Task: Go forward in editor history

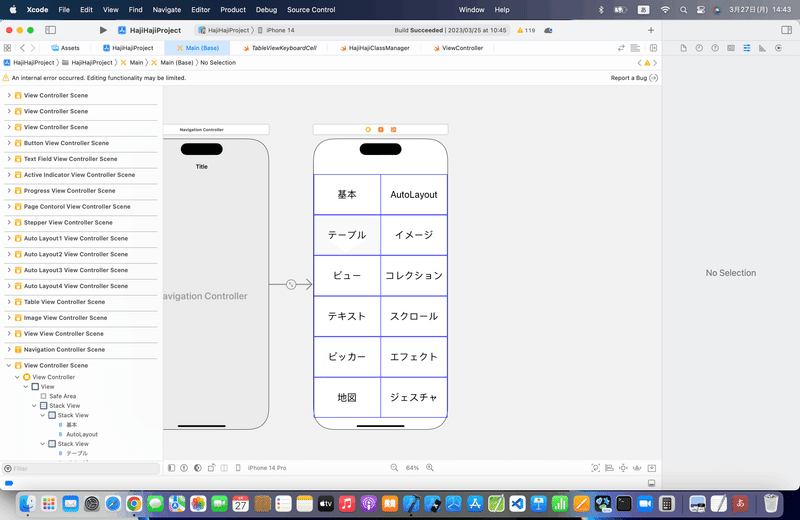Action: click(x=33, y=48)
